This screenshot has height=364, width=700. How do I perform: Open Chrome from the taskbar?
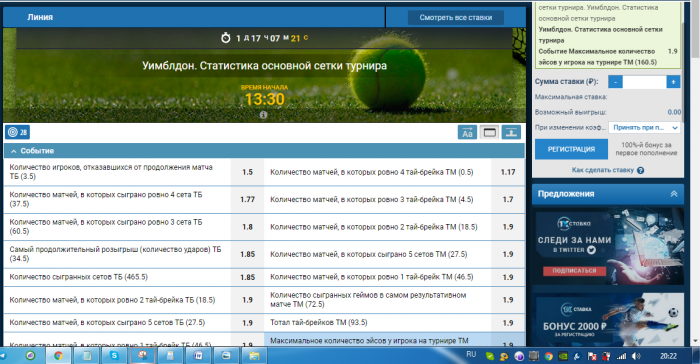[x=58, y=356]
